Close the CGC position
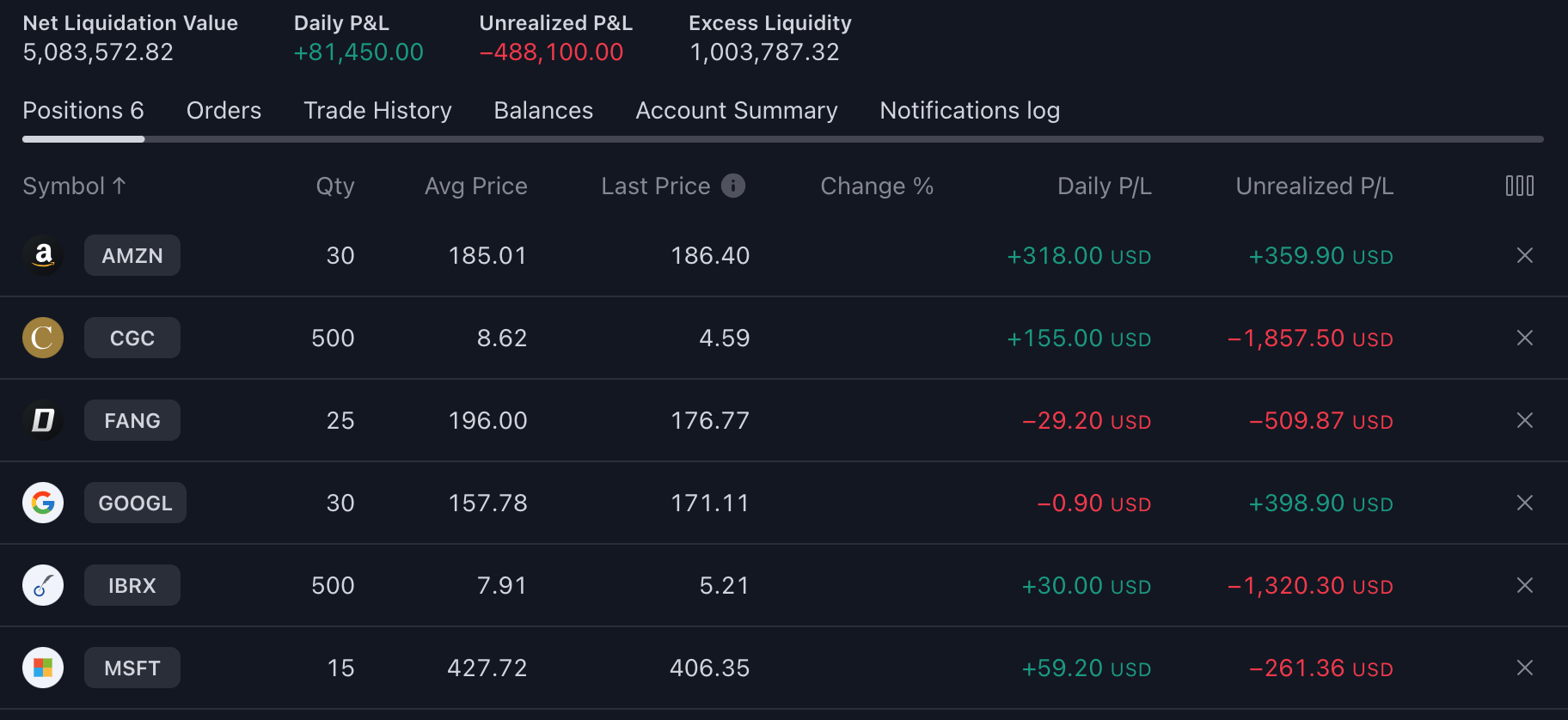 tap(1524, 338)
